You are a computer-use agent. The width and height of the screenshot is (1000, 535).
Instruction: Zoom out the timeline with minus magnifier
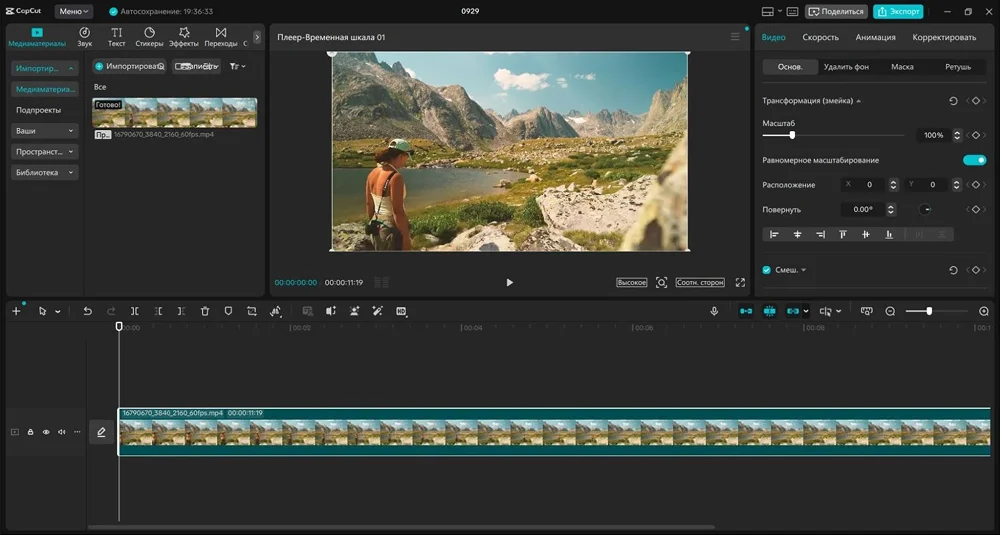tap(890, 311)
